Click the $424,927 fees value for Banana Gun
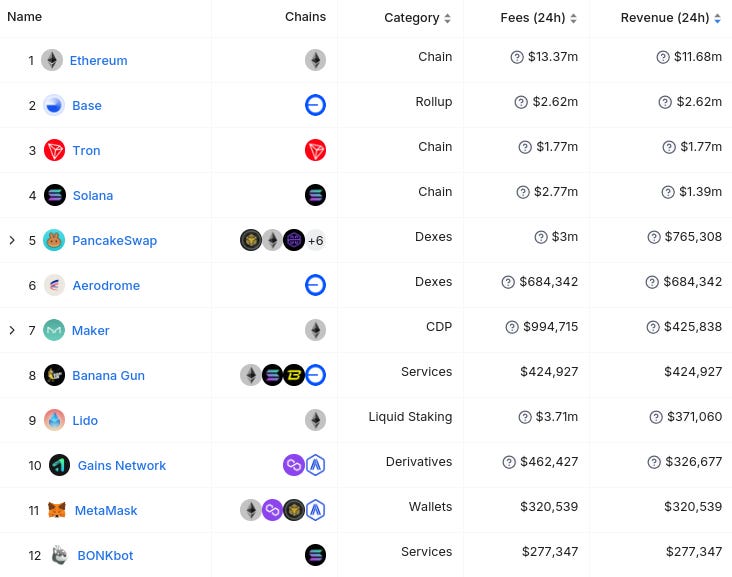Image resolution: width=732 pixels, height=577 pixels. coord(549,372)
